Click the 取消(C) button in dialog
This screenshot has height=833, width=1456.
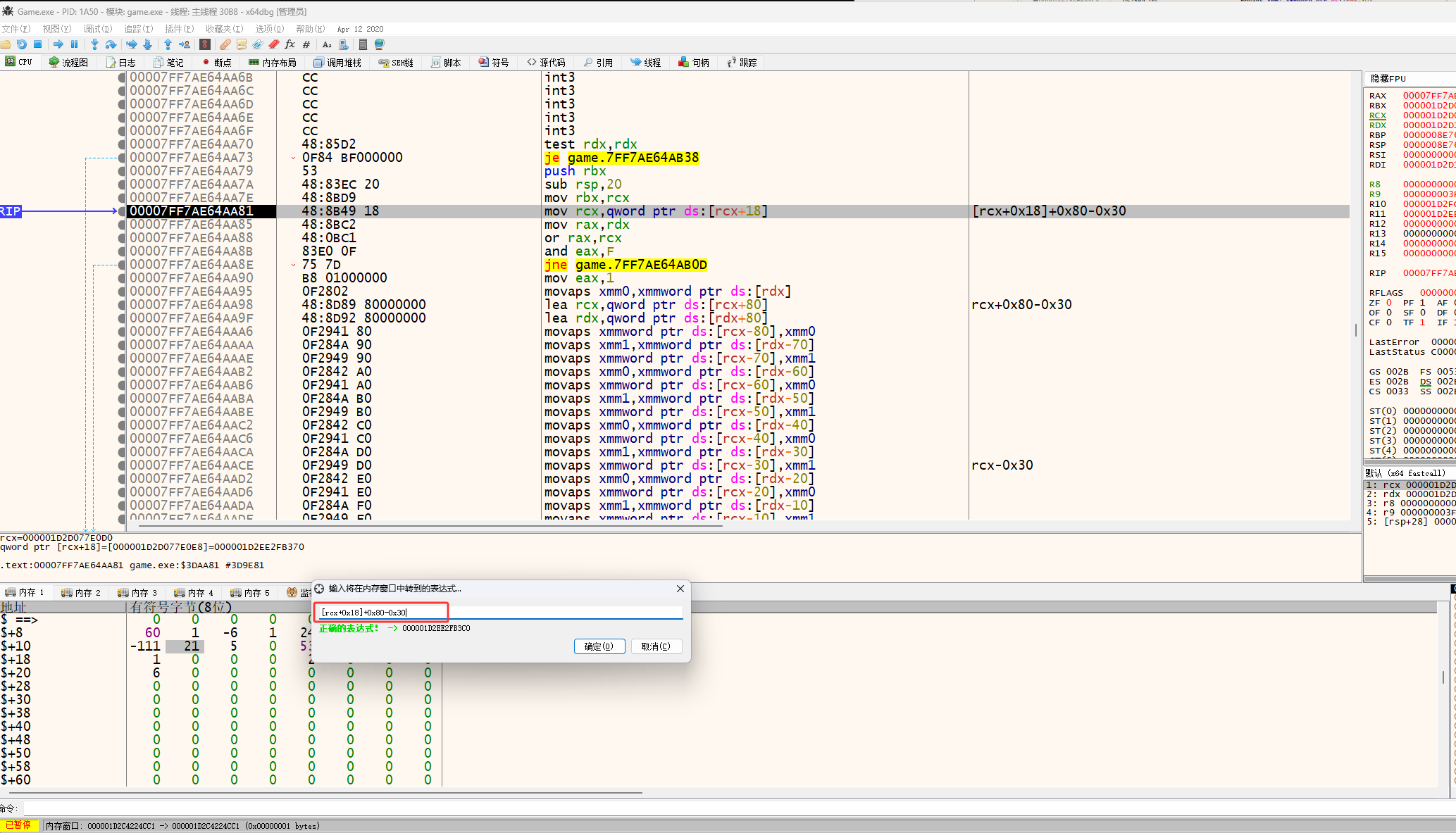point(656,646)
